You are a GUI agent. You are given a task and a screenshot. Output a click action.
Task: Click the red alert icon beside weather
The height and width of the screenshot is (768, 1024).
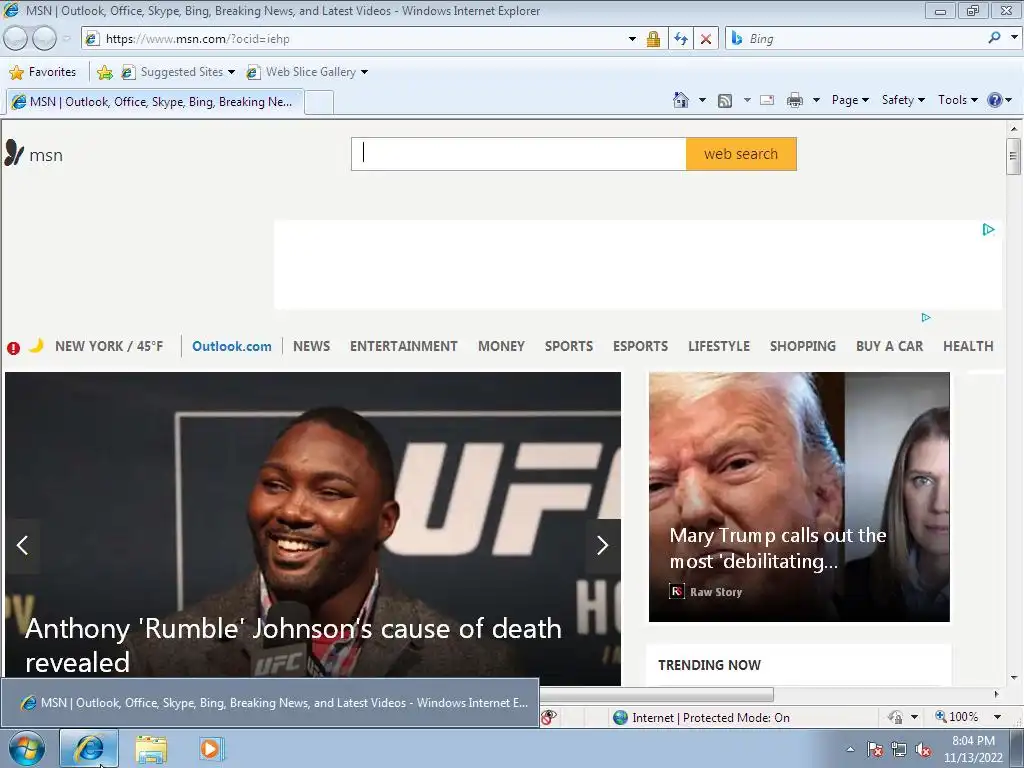(13, 347)
